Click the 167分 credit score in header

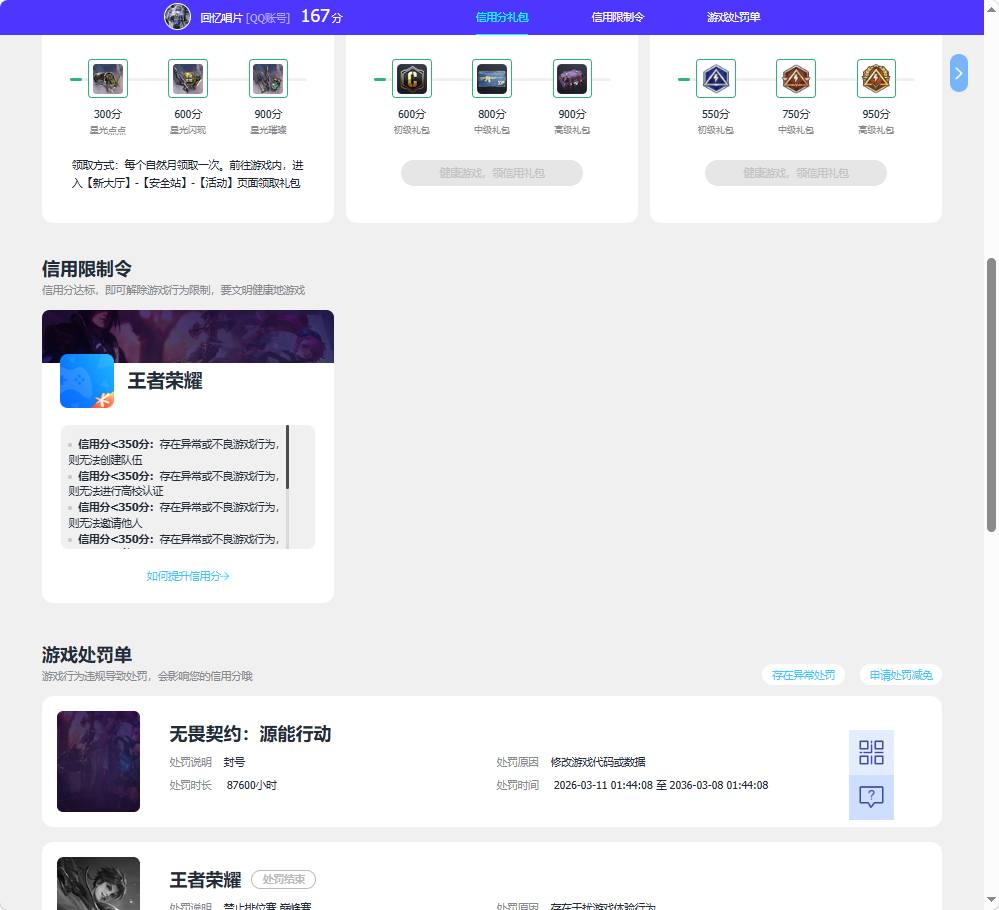point(322,16)
